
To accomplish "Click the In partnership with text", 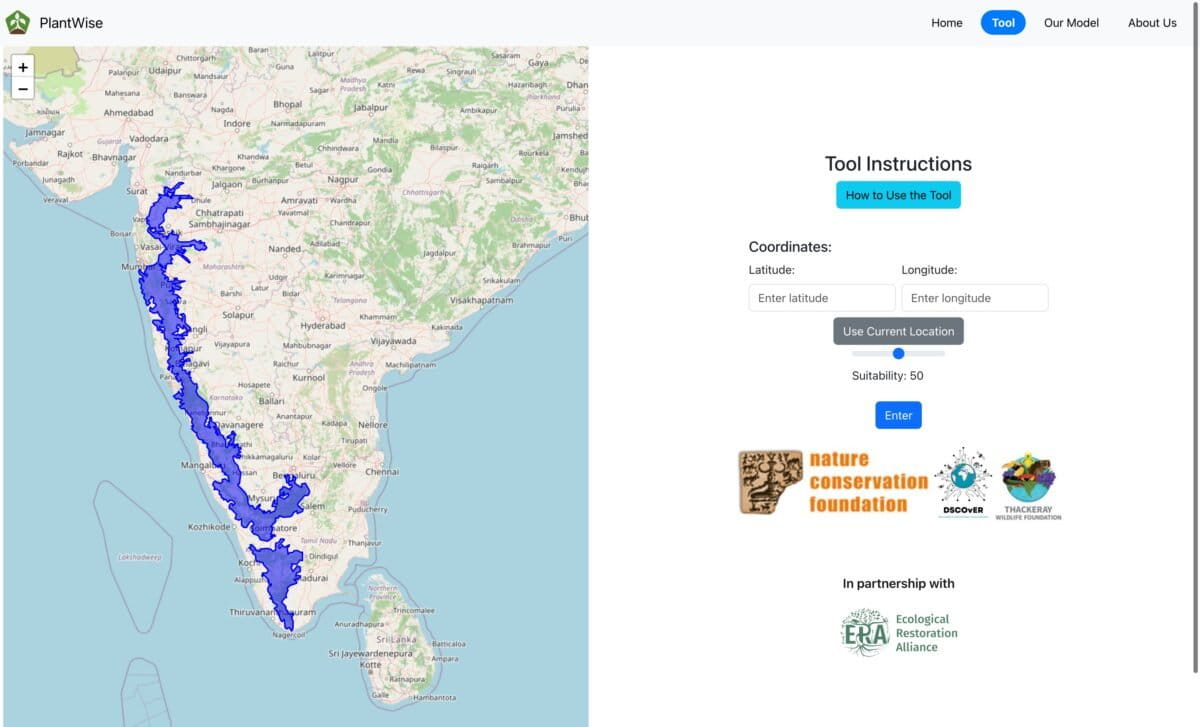I will (x=898, y=583).
